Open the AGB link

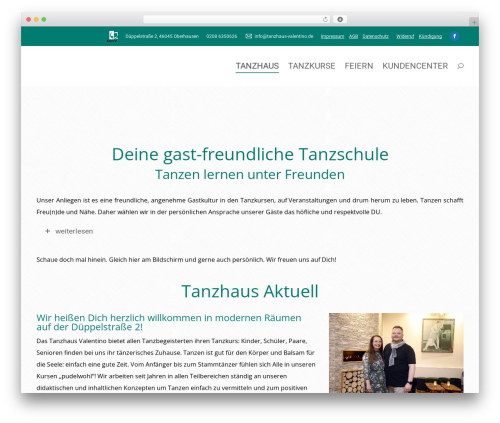pos(353,36)
